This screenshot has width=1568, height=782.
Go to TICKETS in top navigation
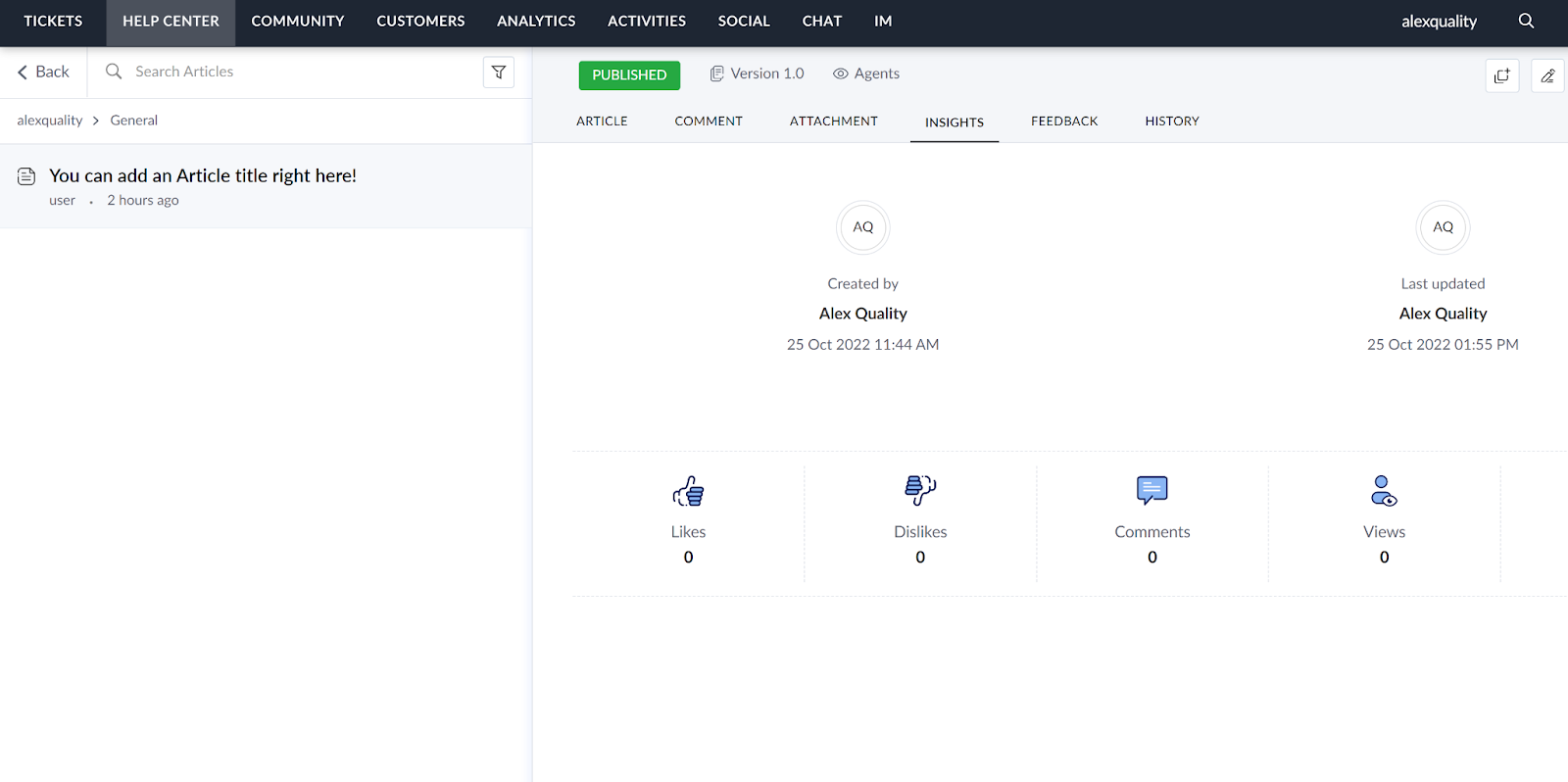(53, 22)
